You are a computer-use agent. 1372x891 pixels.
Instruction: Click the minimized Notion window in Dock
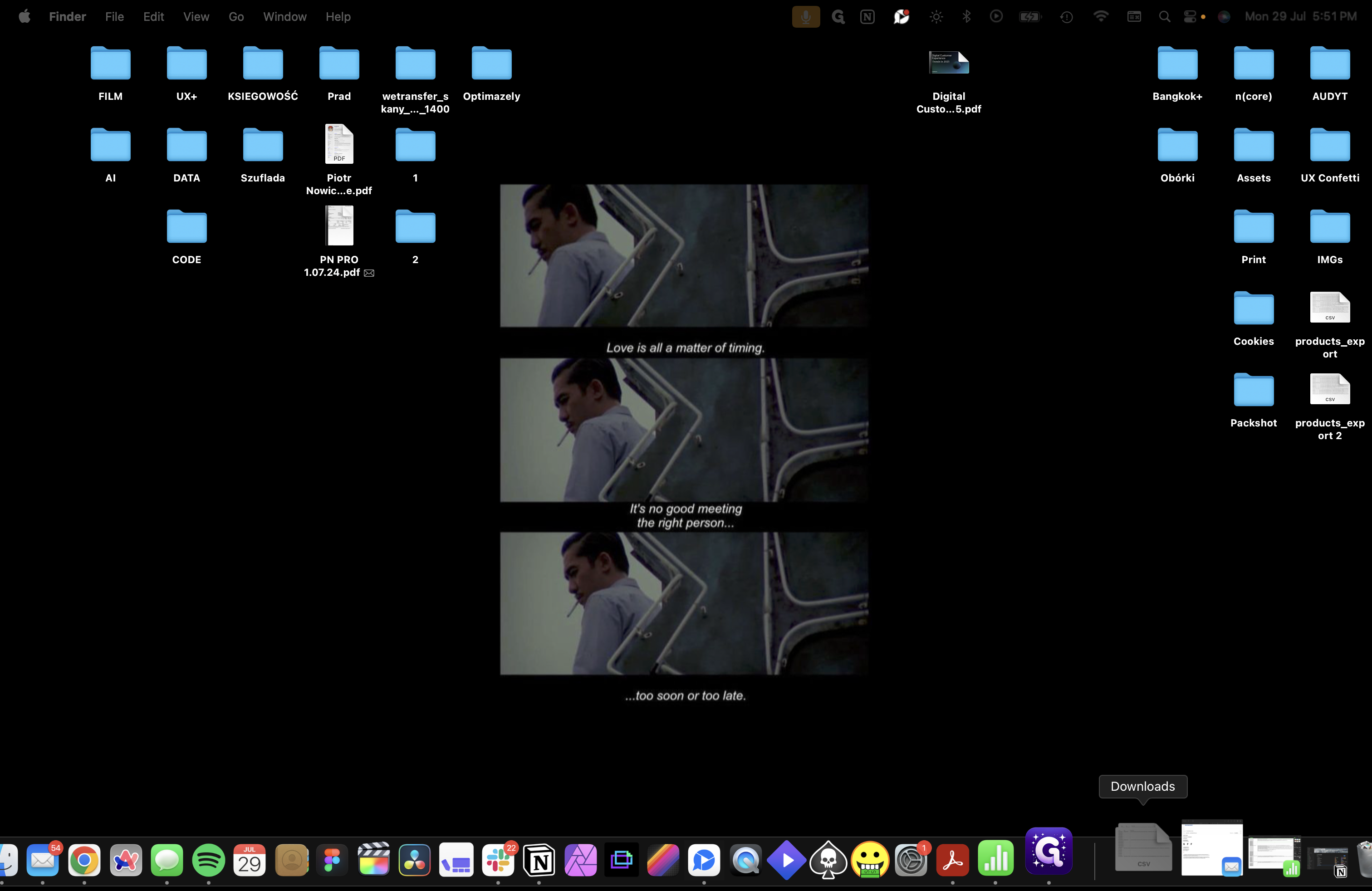[1327, 861]
